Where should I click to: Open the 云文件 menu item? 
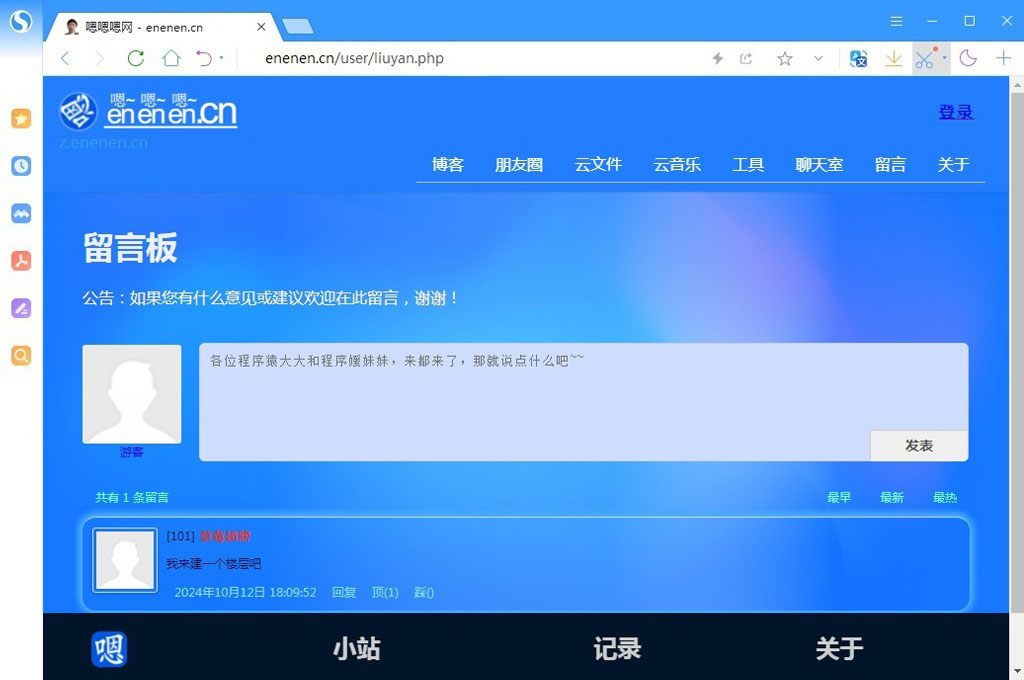tap(598, 165)
